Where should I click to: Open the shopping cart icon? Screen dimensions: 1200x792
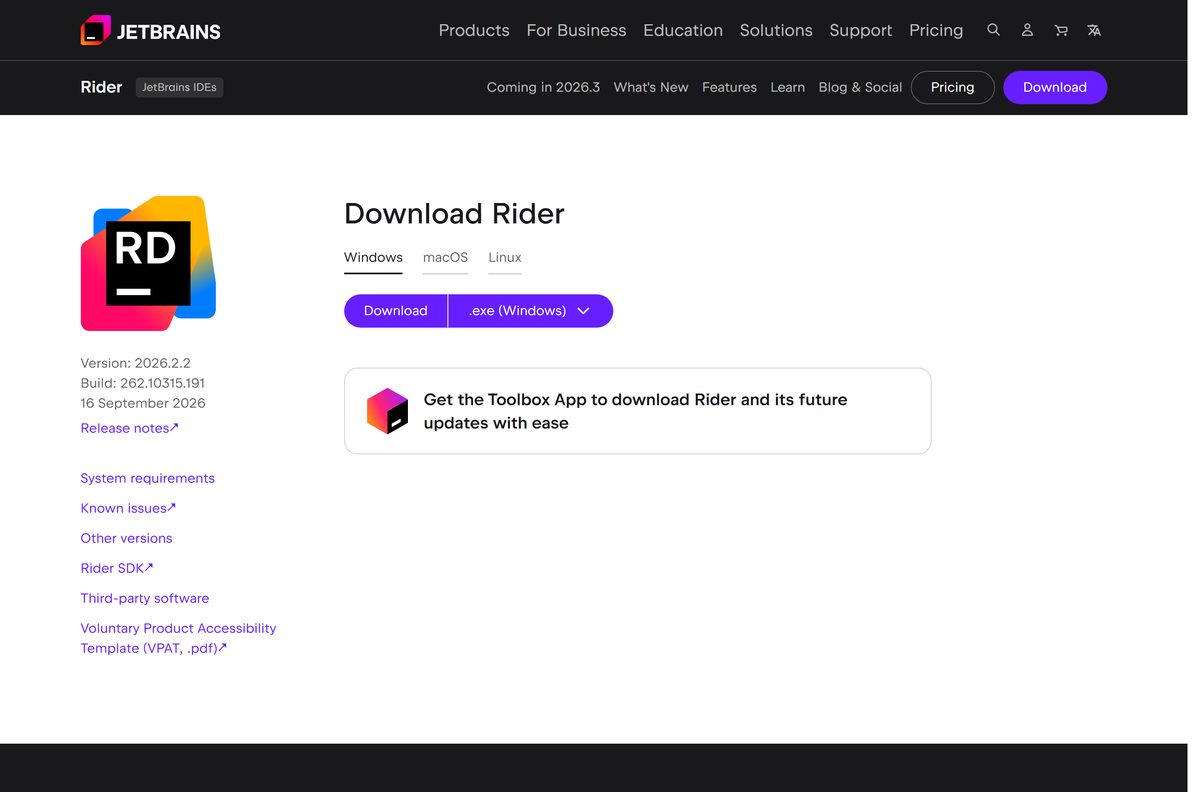click(1061, 30)
